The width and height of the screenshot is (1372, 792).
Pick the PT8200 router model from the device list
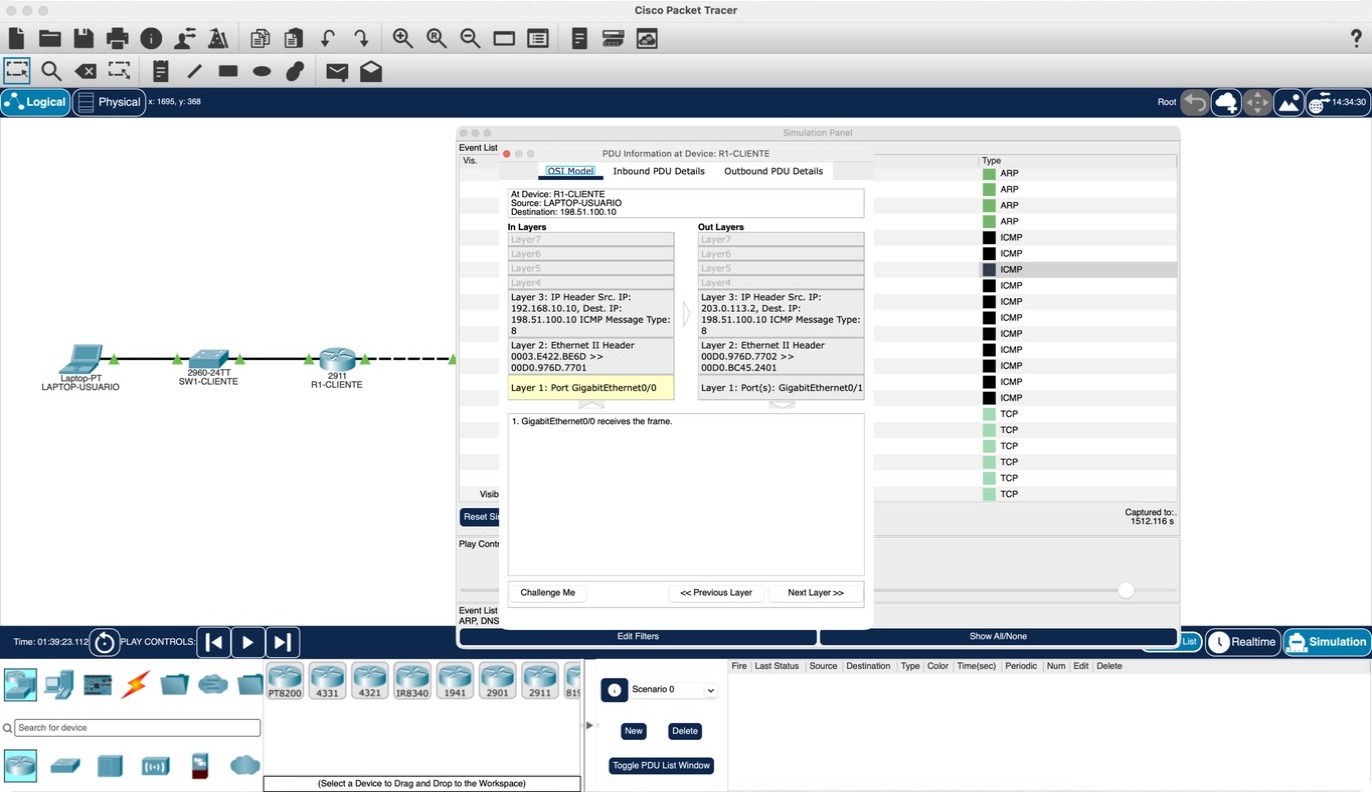[x=285, y=680]
